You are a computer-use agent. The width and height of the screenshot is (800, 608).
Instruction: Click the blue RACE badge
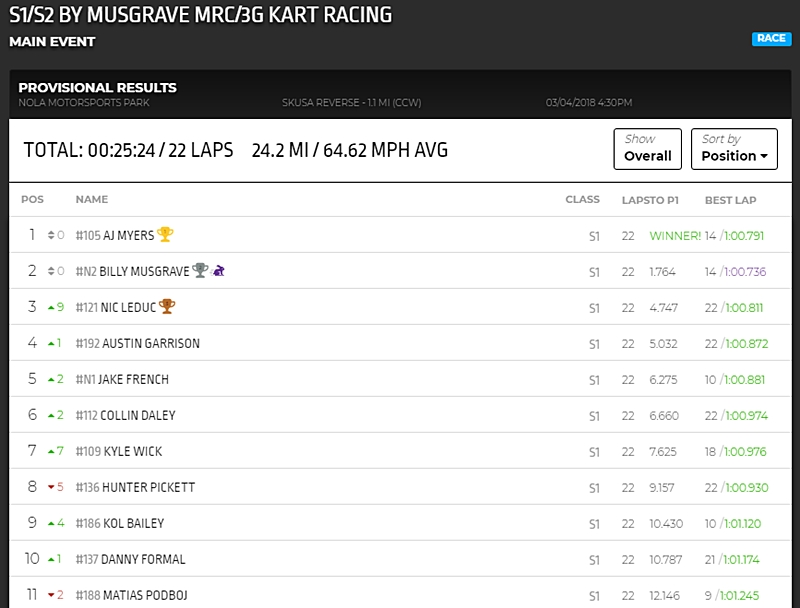[771, 39]
